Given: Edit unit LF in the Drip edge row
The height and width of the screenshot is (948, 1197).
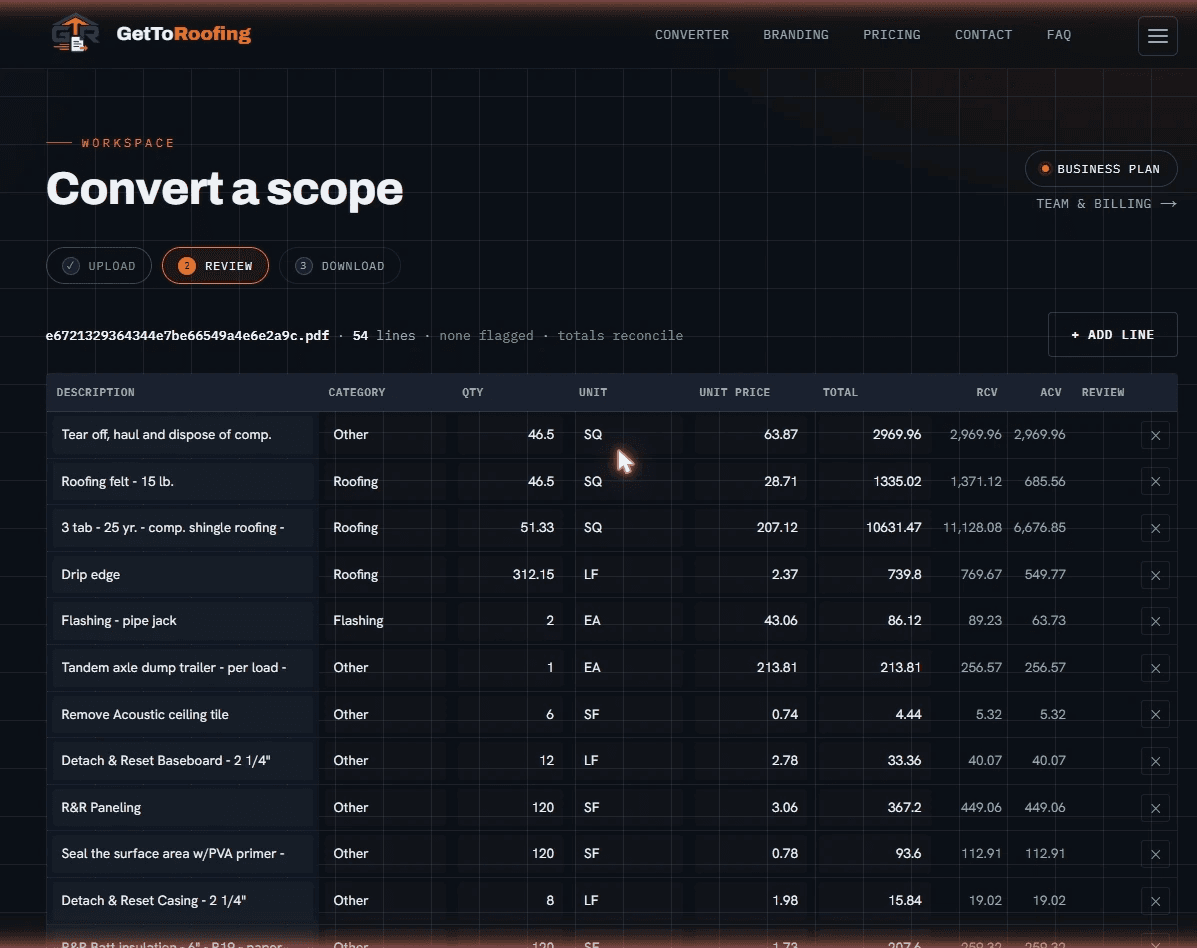Looking at the screenshot, I should coord(629,574).
